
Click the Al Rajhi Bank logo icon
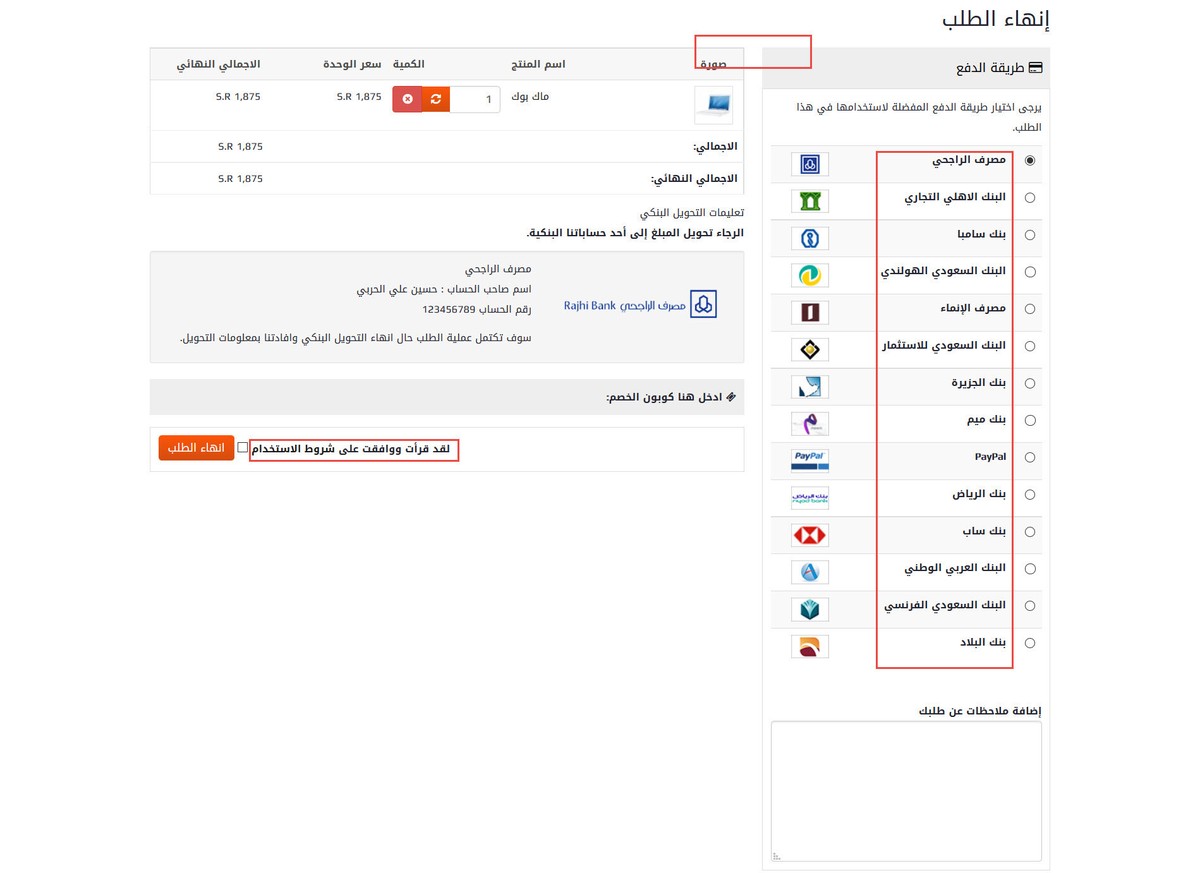coord(809,163)
